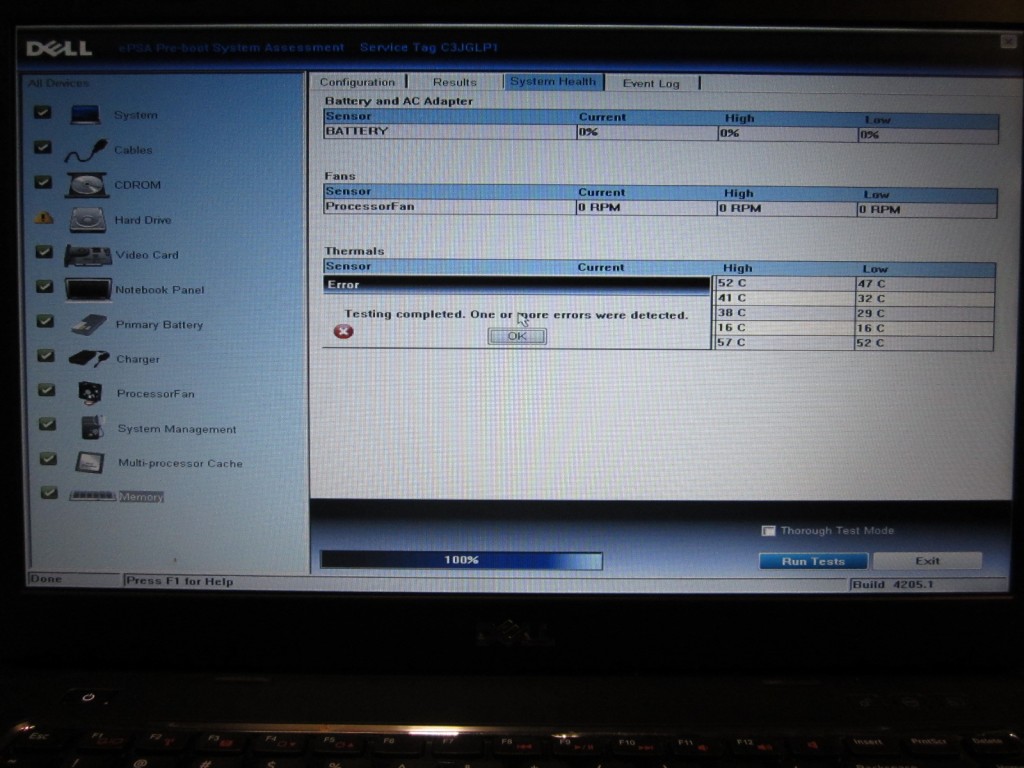Click the Cables device icon

point(86,150)
